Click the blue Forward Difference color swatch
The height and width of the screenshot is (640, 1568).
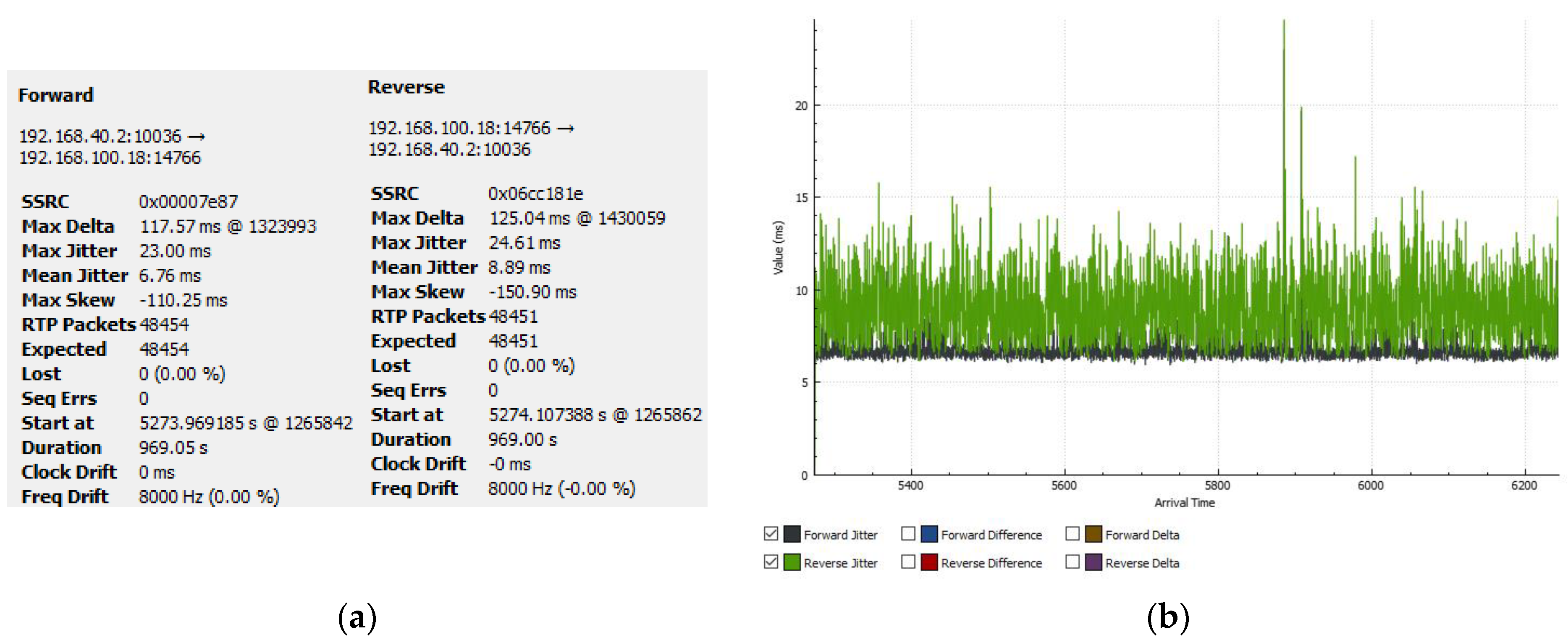[929, 534]
